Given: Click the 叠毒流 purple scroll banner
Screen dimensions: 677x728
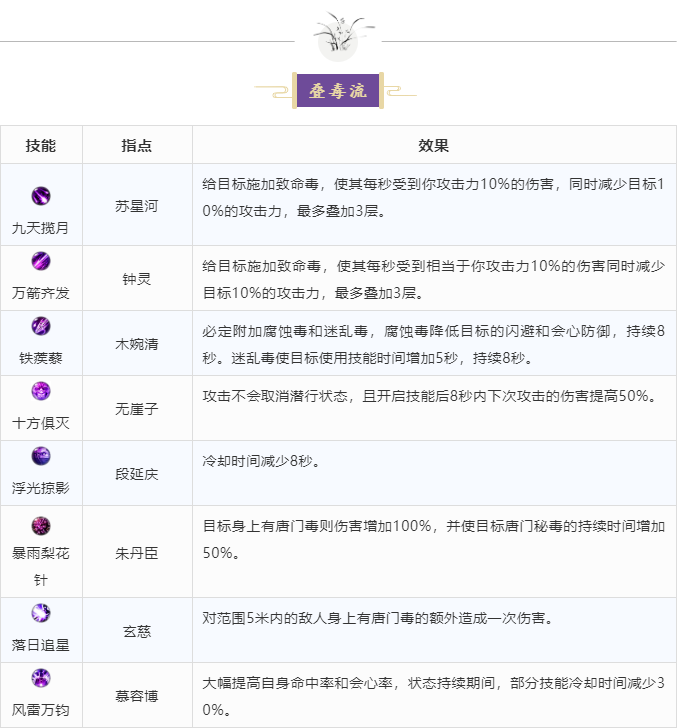Looking at the screenshot, I should pyautogui.click(x=338, y=91).
